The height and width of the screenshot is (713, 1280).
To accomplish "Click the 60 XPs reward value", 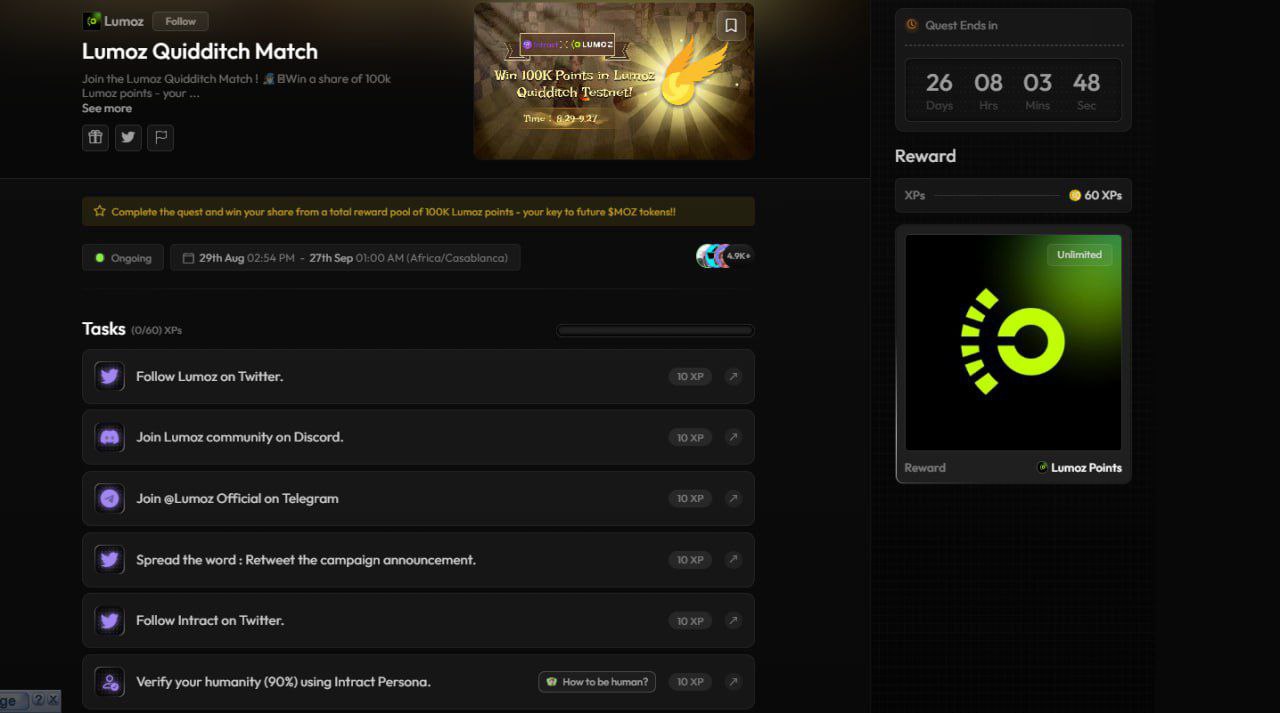I will pos(1103,195).
